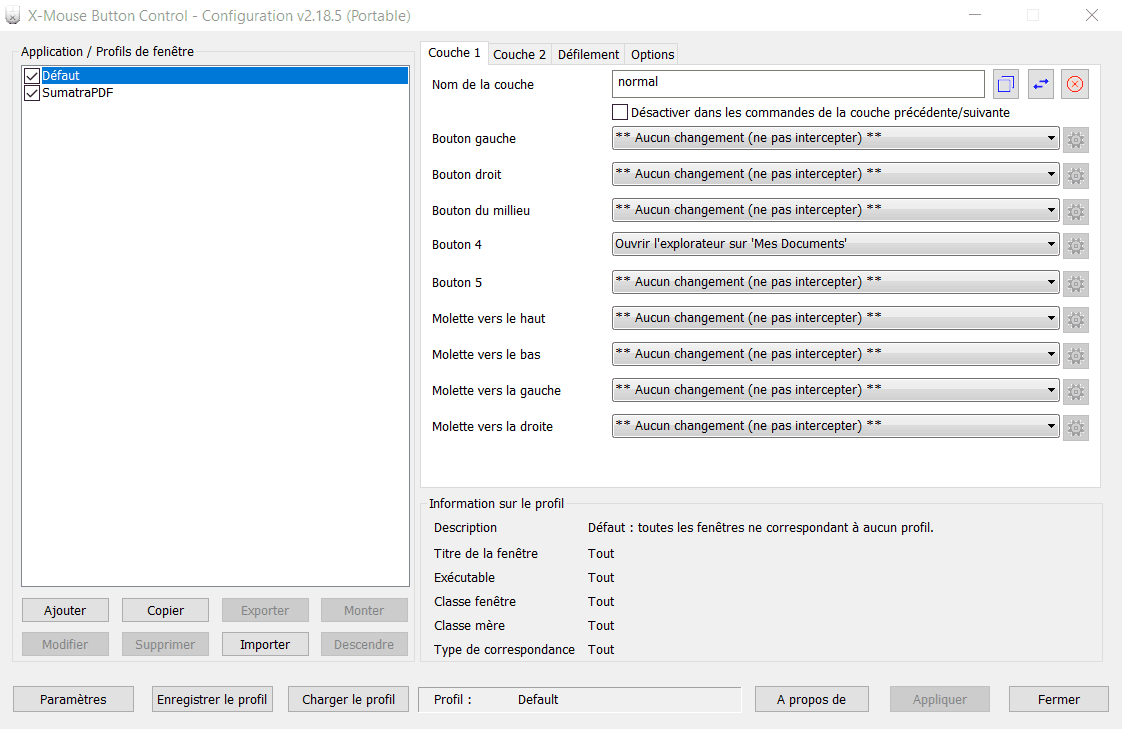Click the Ajouter button
The width and height of the screenshot is (1122, 729).
65,610
